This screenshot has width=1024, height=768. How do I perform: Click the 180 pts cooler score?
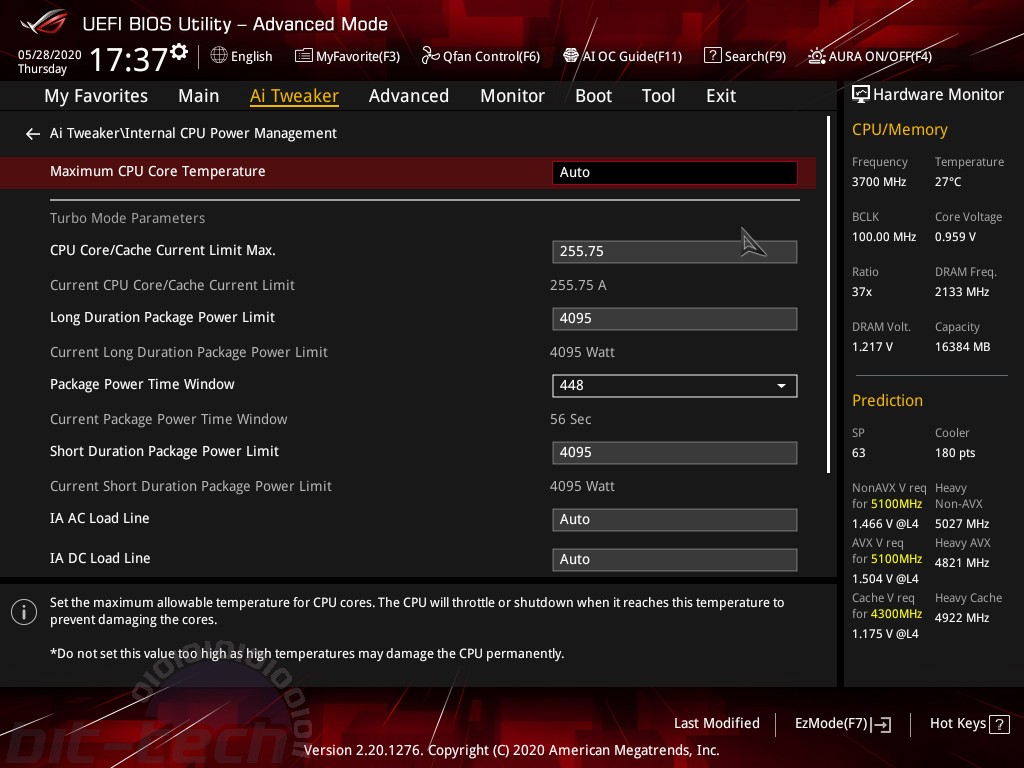[955, 453]
